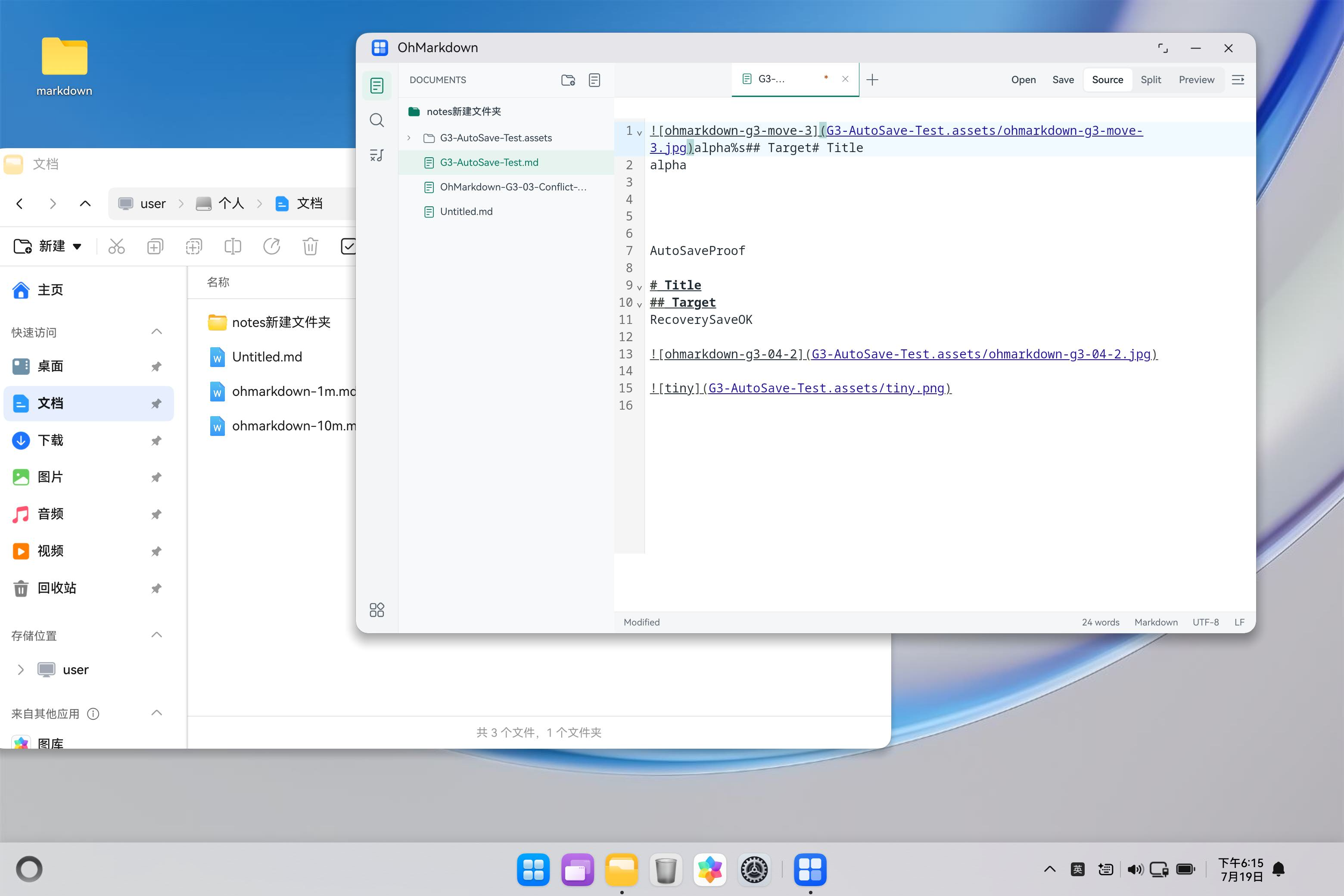Click the UTF-8 encoding in the status bar
1344x896 pixels.
click(x=1206, y=622)
